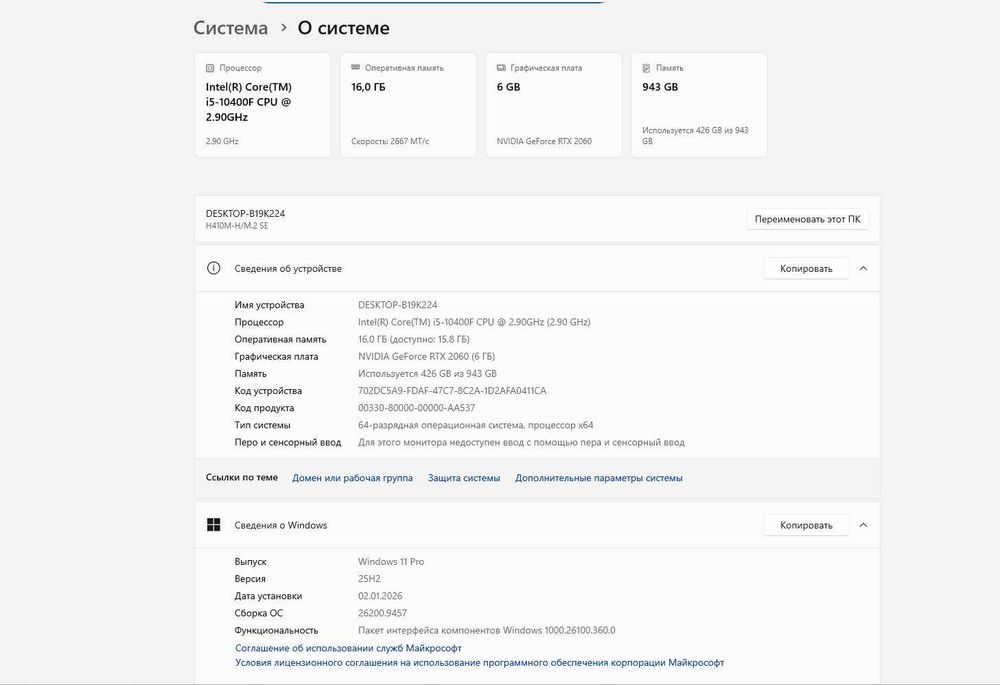Collapse the Сведения о Windows section chevron
The height and width of the screenshot is (685, 1000).
864,525
